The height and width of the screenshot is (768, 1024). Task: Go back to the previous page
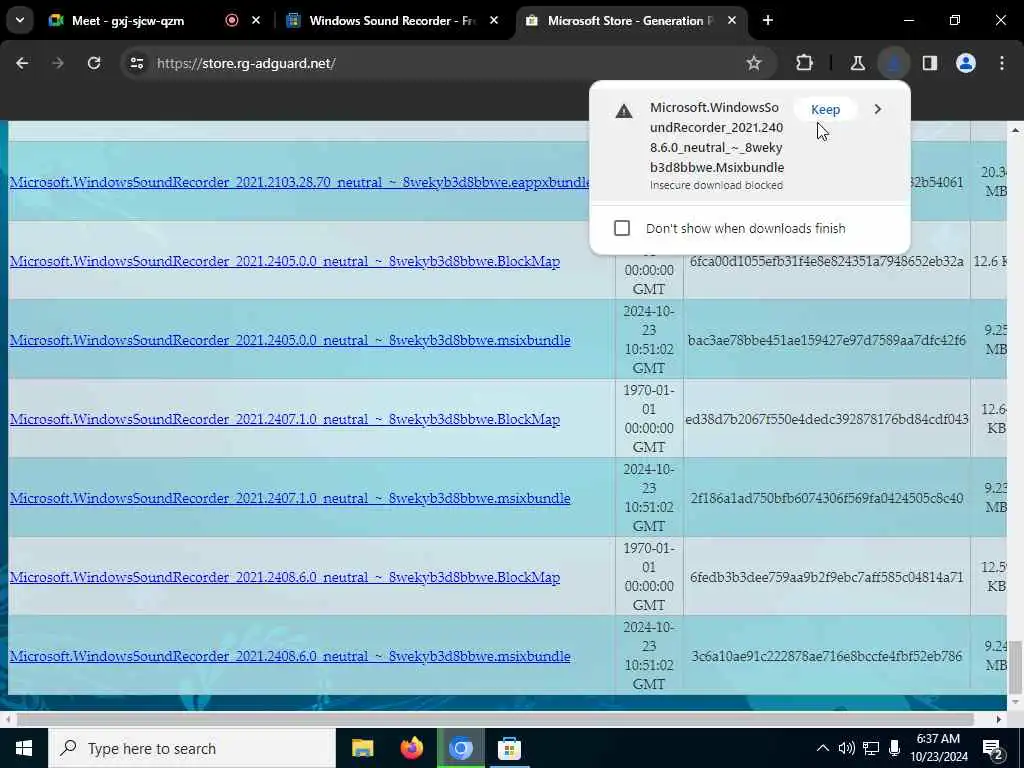coord(22,63)
